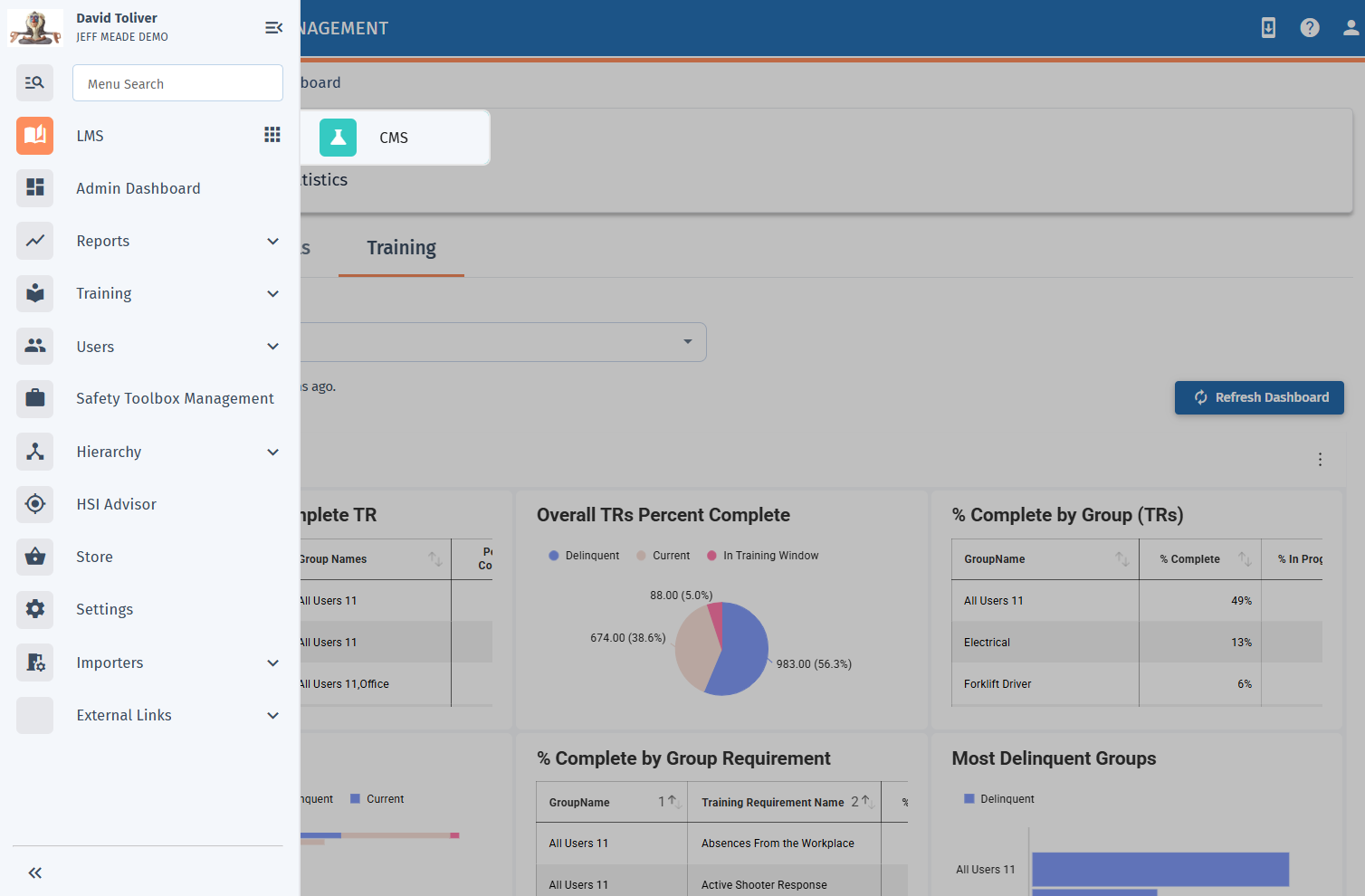Open the help question mark icon
Screen dimensions: 1365x896
pyautogui.click(x=1309, y=28)
